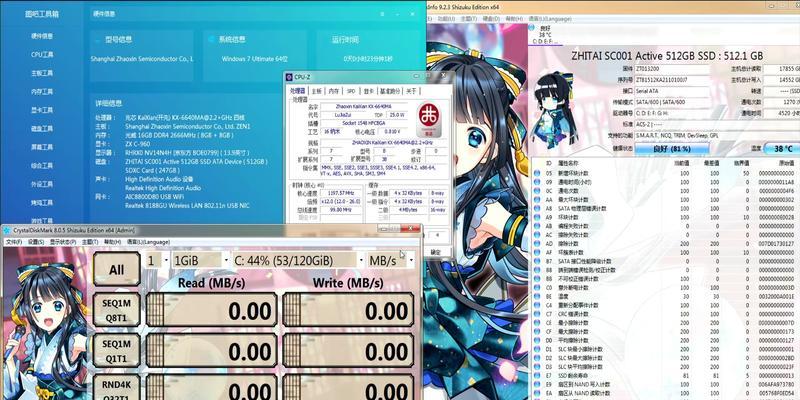Open the 设置(S) menu in CrystalDiskMark

click(36, 242)
